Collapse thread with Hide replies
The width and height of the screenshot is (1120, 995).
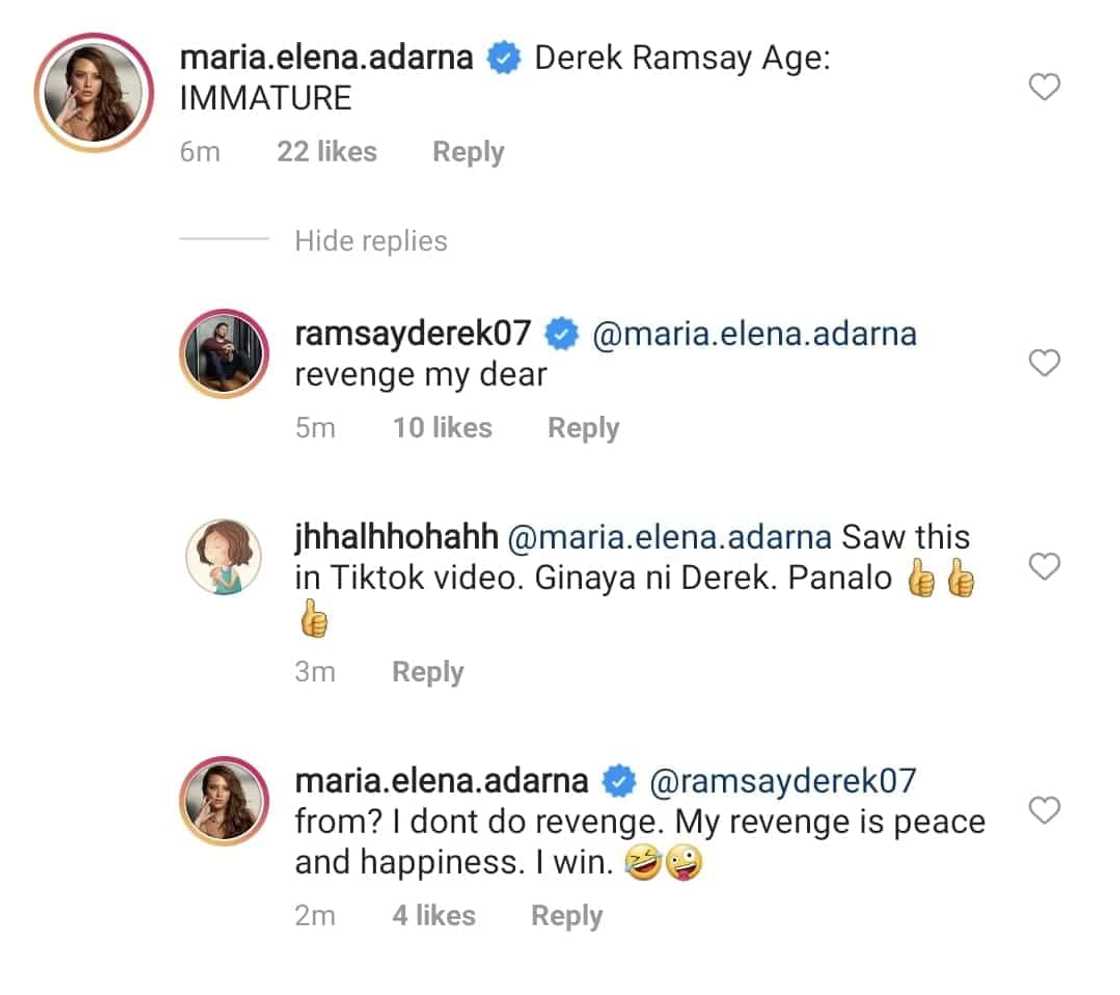pos(370,241)
